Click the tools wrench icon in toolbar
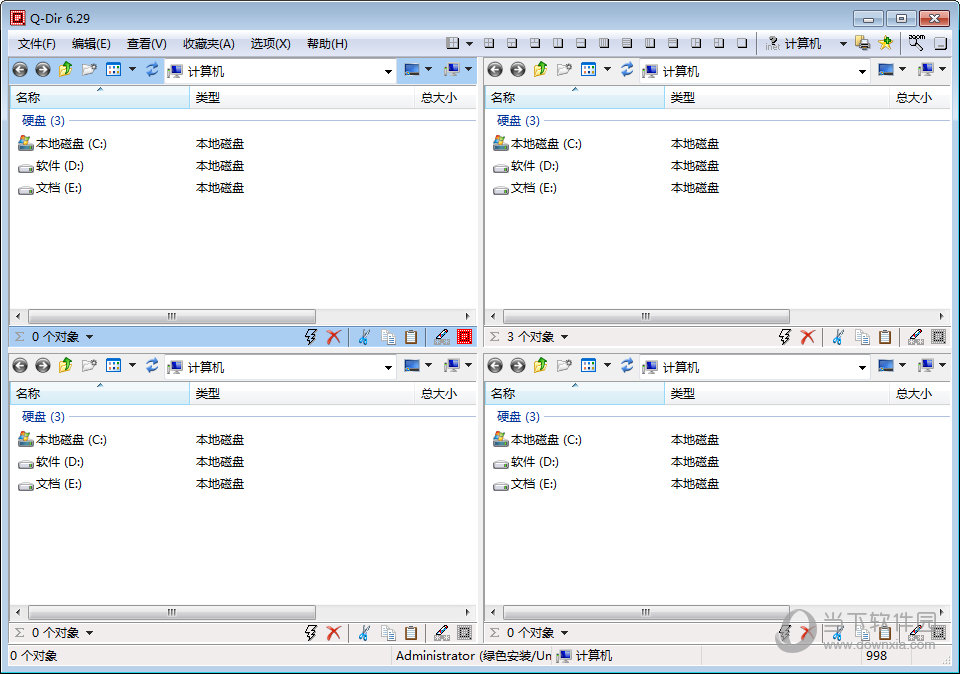 [x=917, y=43]
